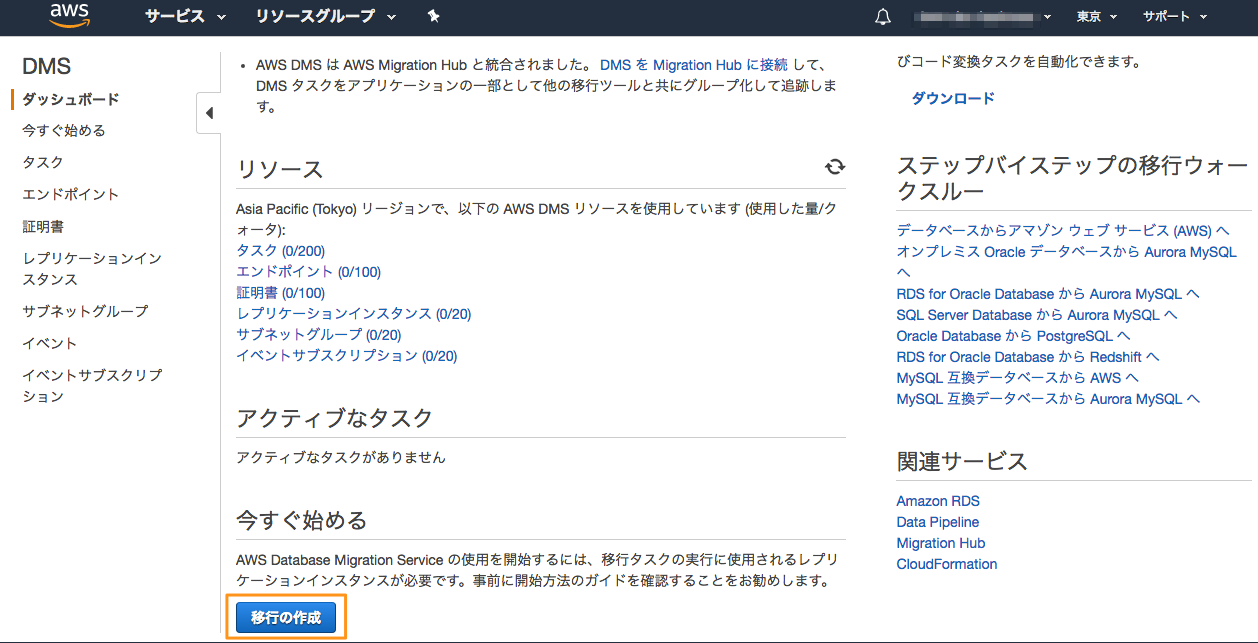Click the ダウンロード link
Viewport: 1258px width, 643px height.
pos(953,98)
